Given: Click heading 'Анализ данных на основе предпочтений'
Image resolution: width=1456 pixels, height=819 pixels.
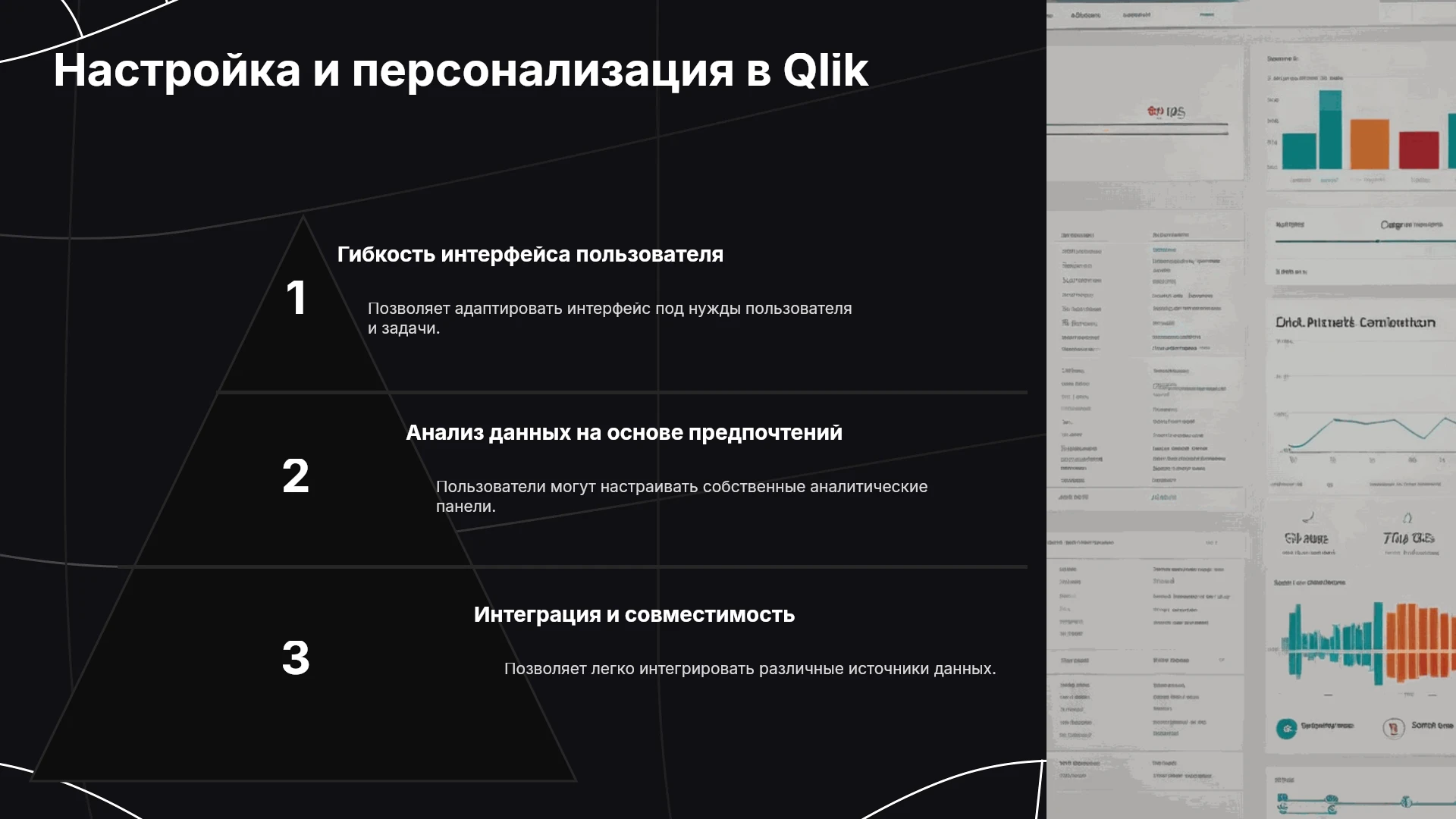Looking at the screenshot, I should click(624, 433).
